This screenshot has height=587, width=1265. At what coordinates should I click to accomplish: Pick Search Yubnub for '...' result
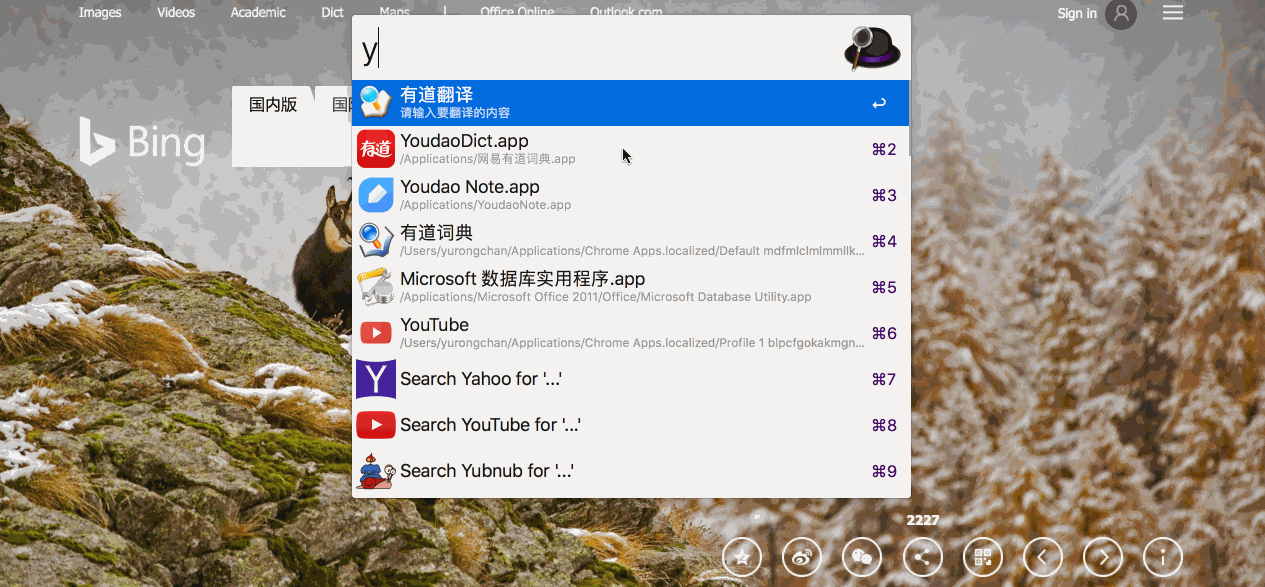point(631,471)
